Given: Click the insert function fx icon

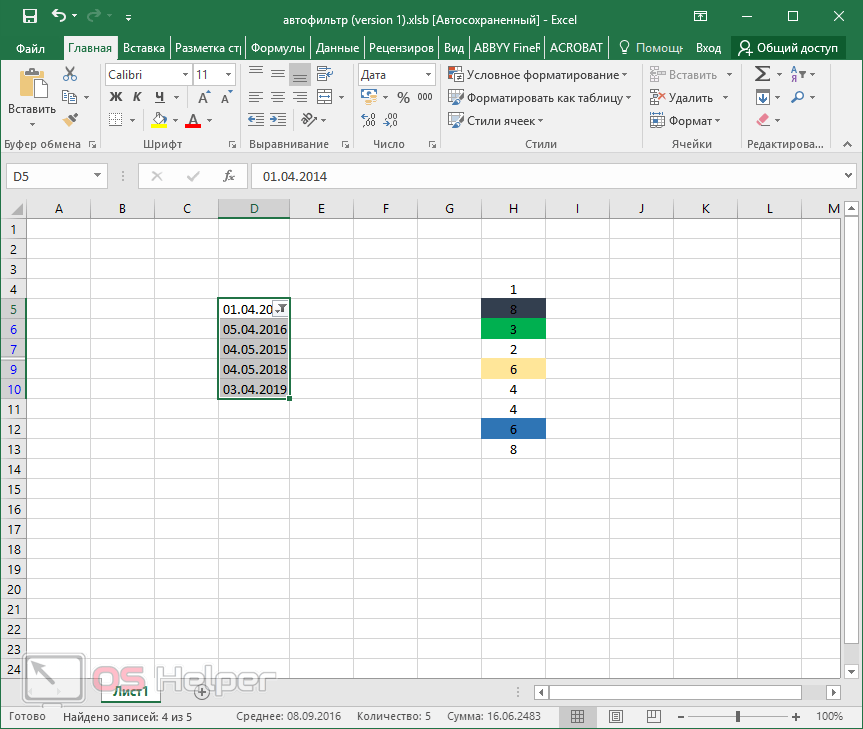Looking at the screenshot, I should pyautogui.click(x=228, y=176).
